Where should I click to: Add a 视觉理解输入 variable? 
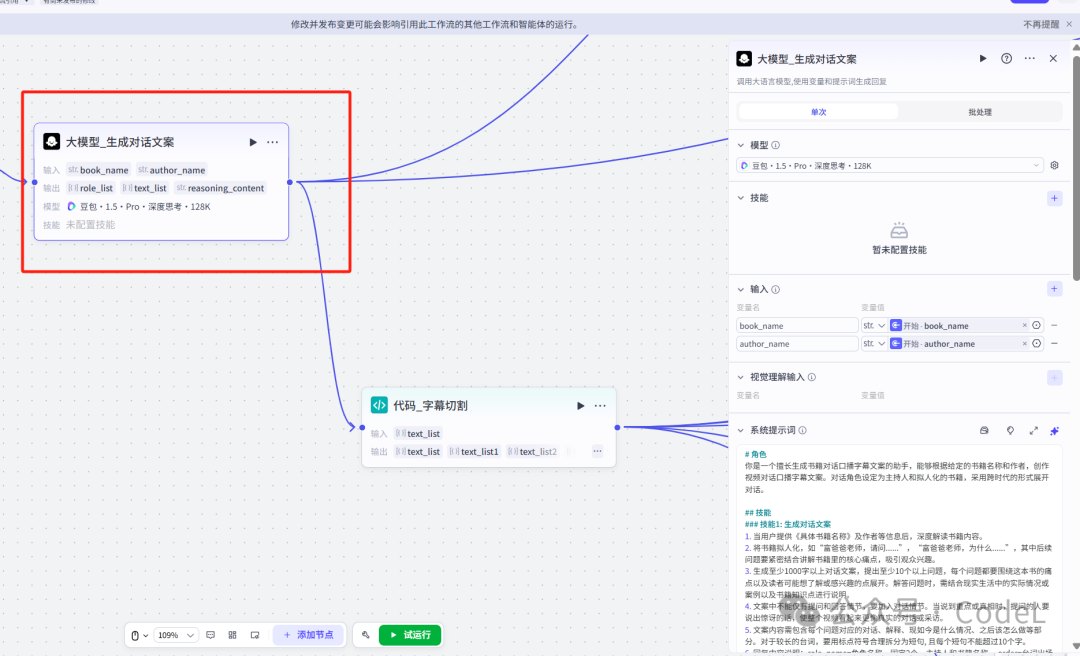point(1055,378)
